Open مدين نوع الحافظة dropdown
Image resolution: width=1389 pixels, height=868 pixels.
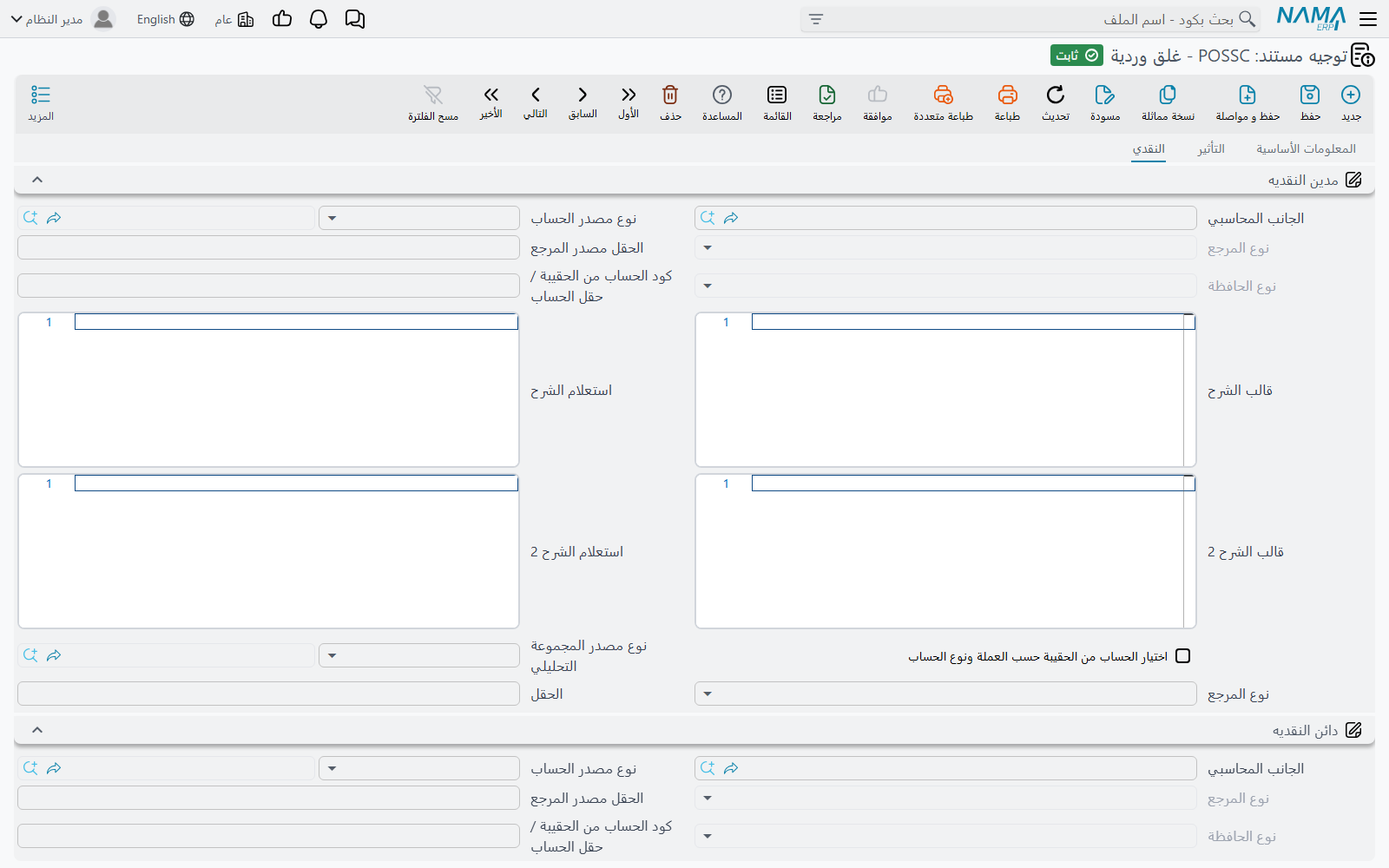point(945,286)
